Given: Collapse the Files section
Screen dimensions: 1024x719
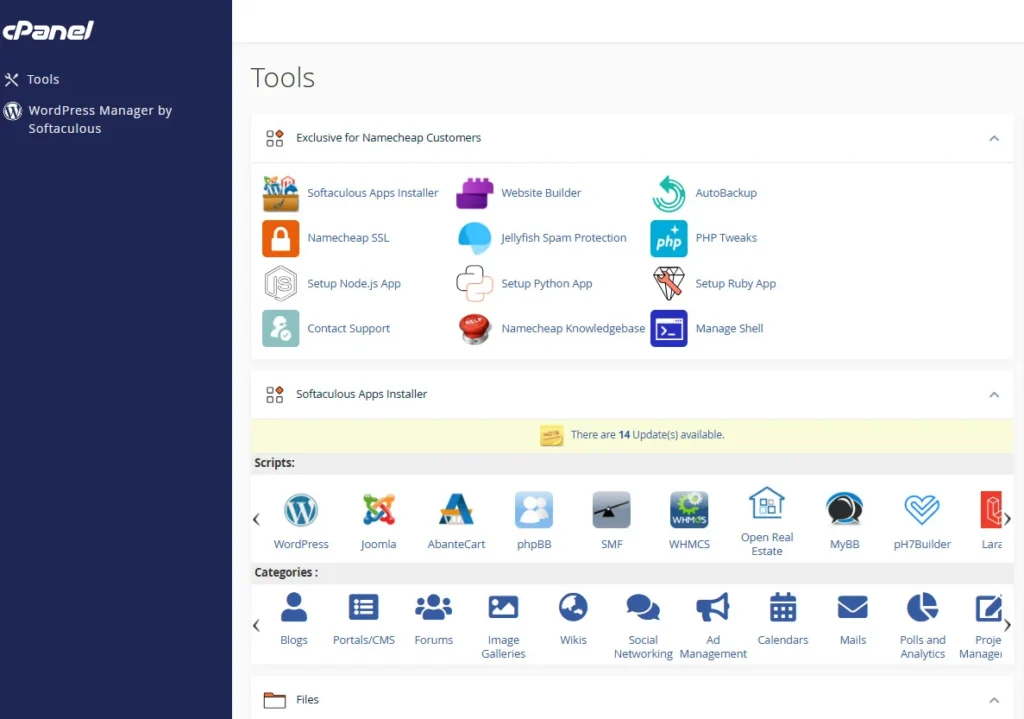Looking at the screenshot, I should [993, 700].
